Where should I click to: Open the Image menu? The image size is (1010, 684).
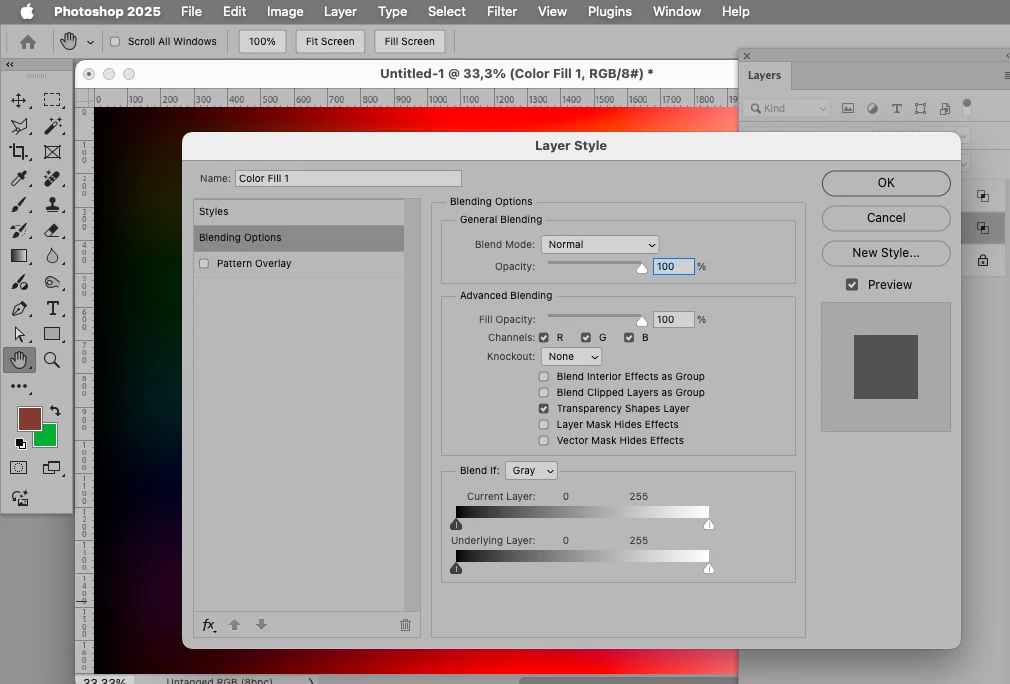coord(285,12)
